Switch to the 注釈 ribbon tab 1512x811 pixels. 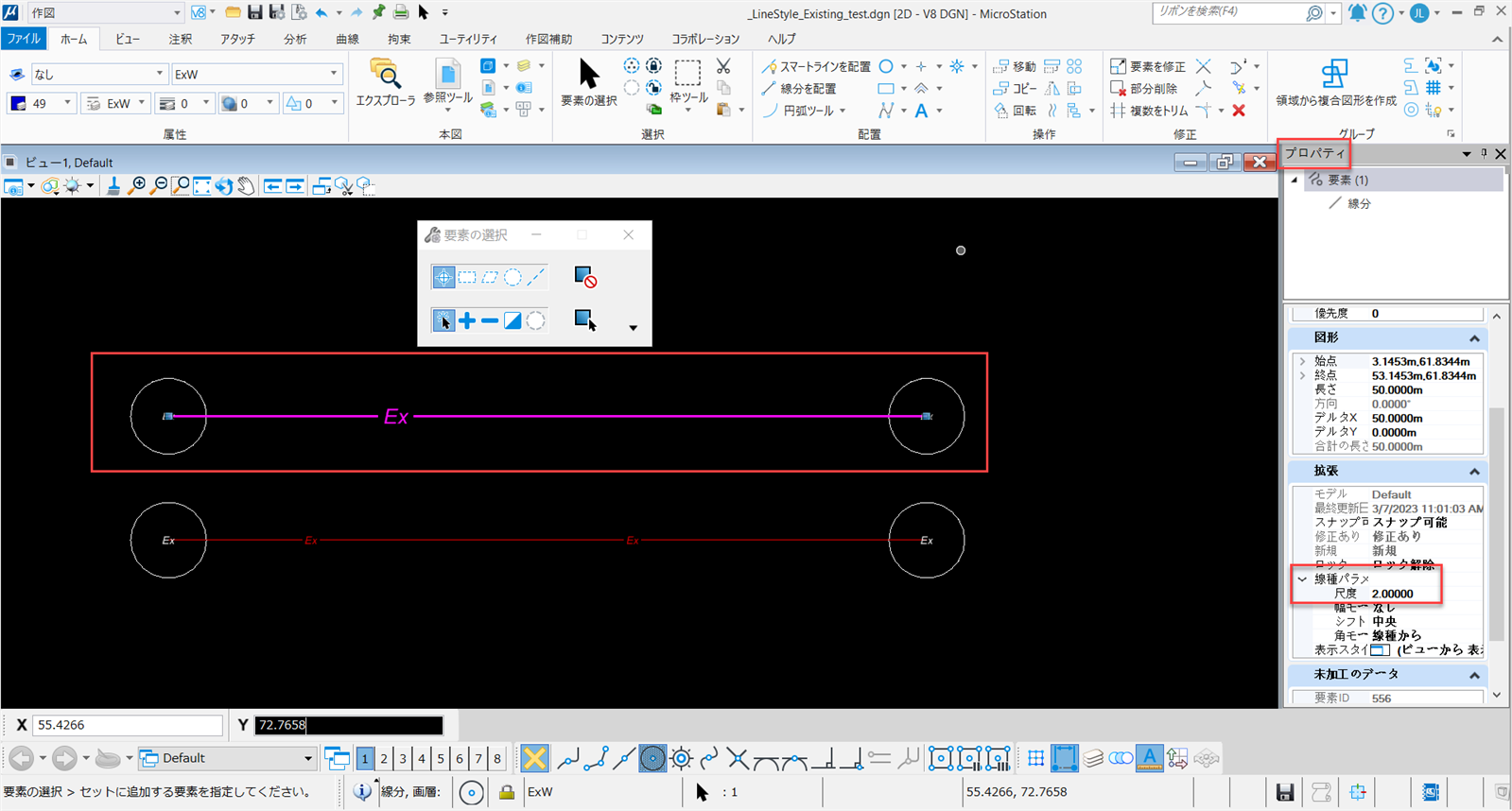(x=180, y=39)
